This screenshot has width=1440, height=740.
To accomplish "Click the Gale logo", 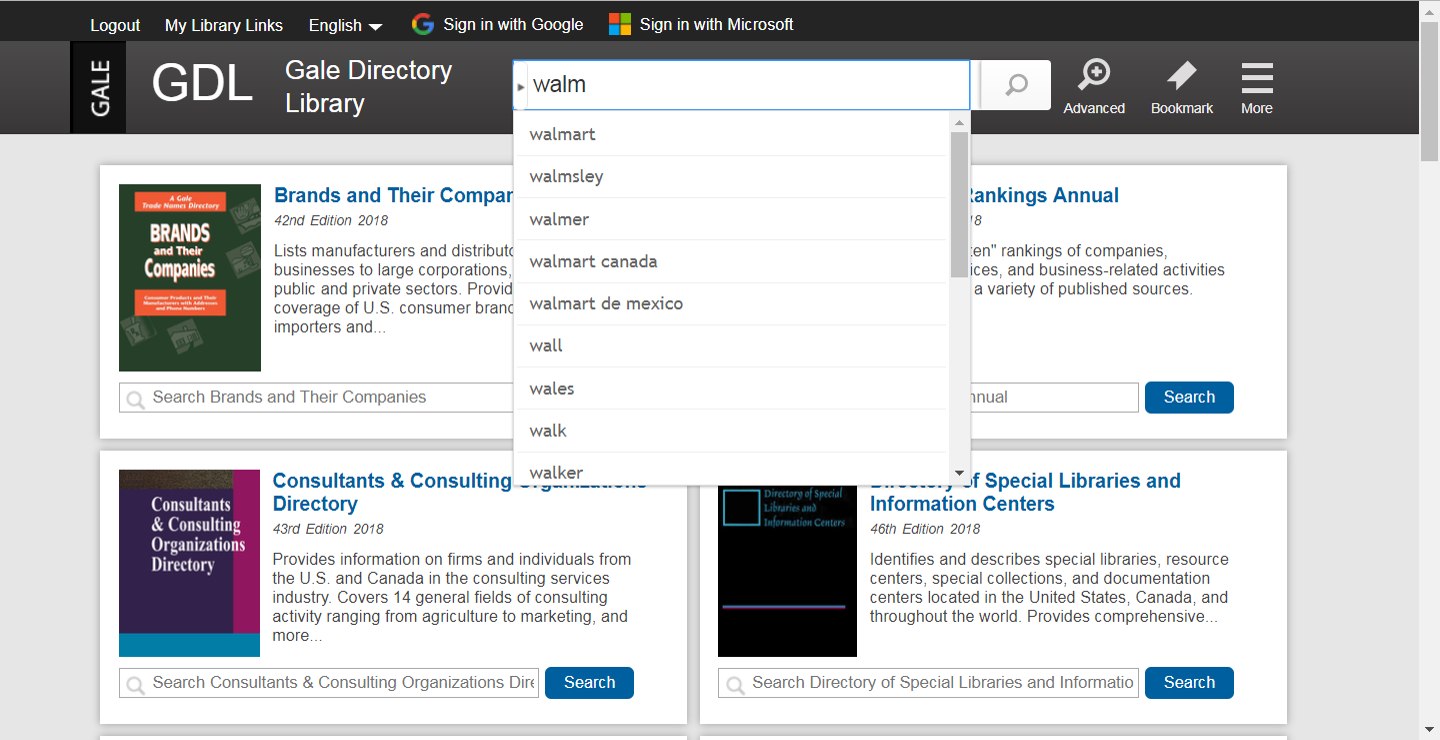I will tap(98, 88).
